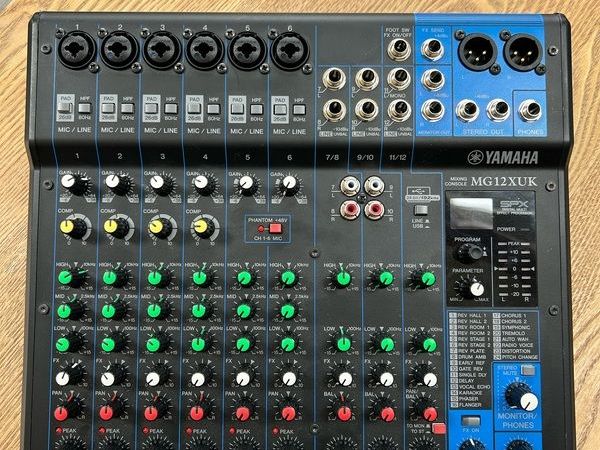
Task: Toggle the channel 4 HPF switch
Action: tap(214, 109)
